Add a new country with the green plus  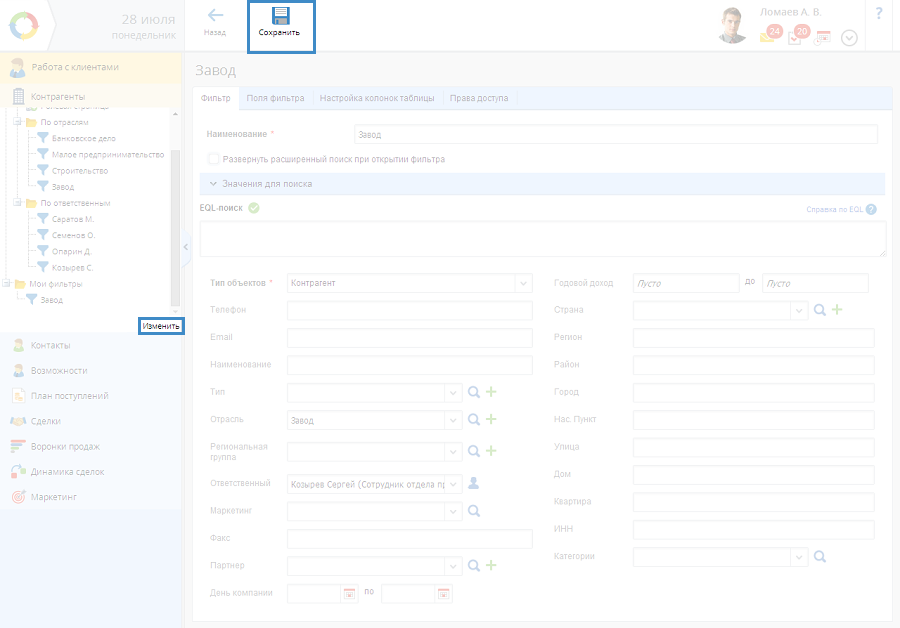[x=837, y=311]
